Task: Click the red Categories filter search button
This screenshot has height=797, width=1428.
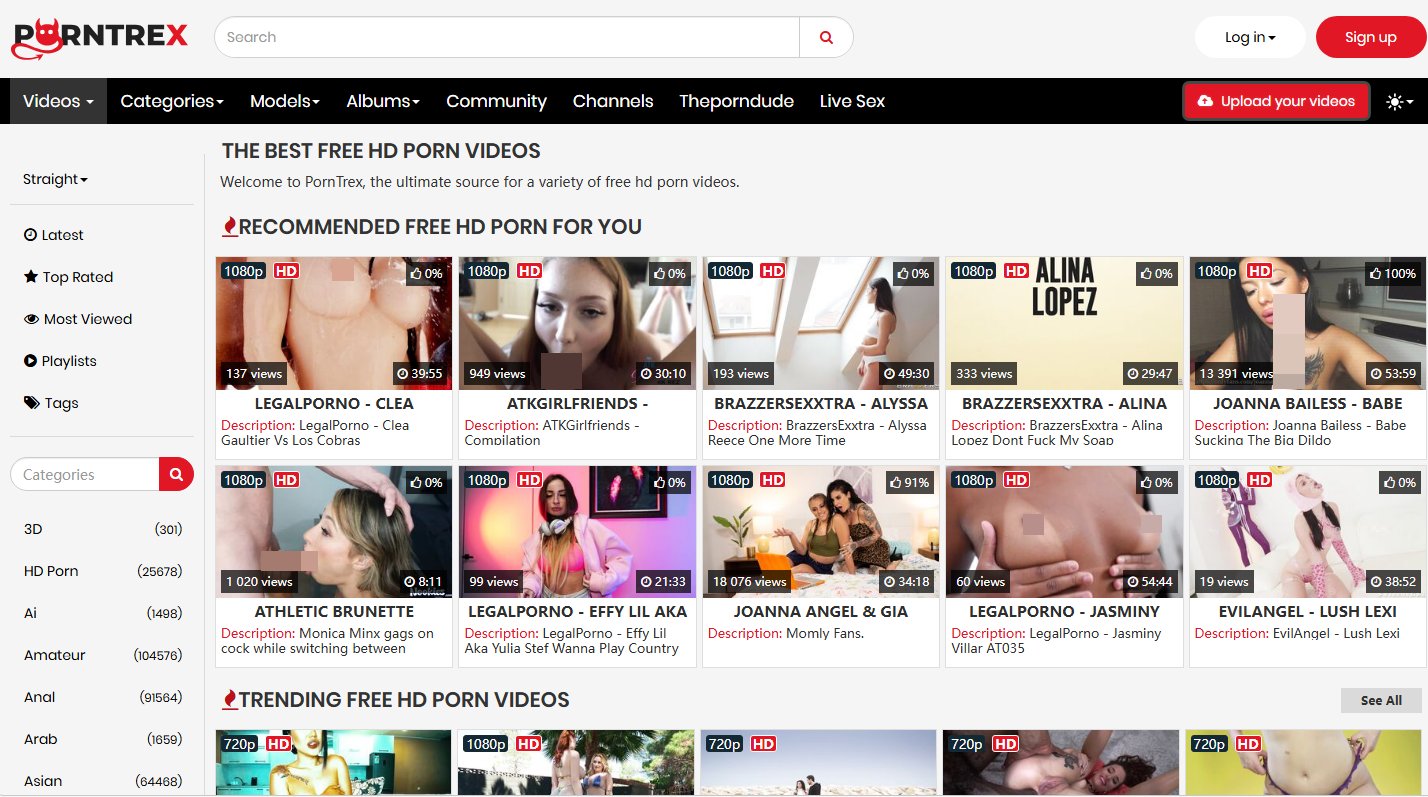Action: (x=176, y=475)
